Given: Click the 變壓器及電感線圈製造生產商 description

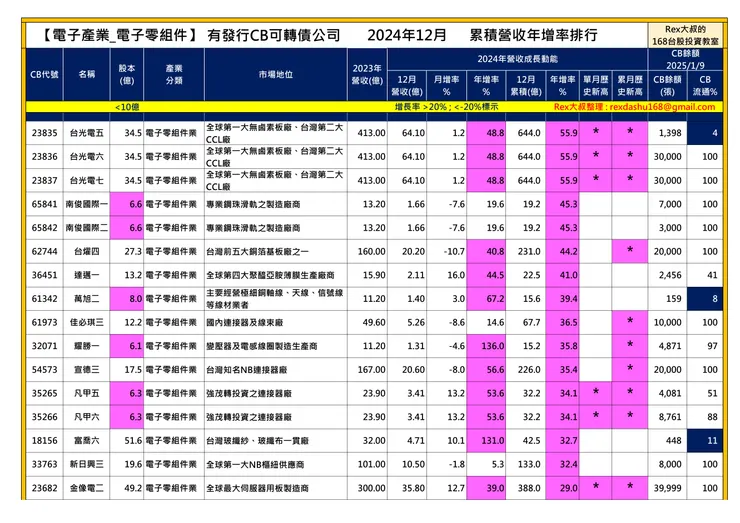Looking at the screenshot, I should click(262, 346).
